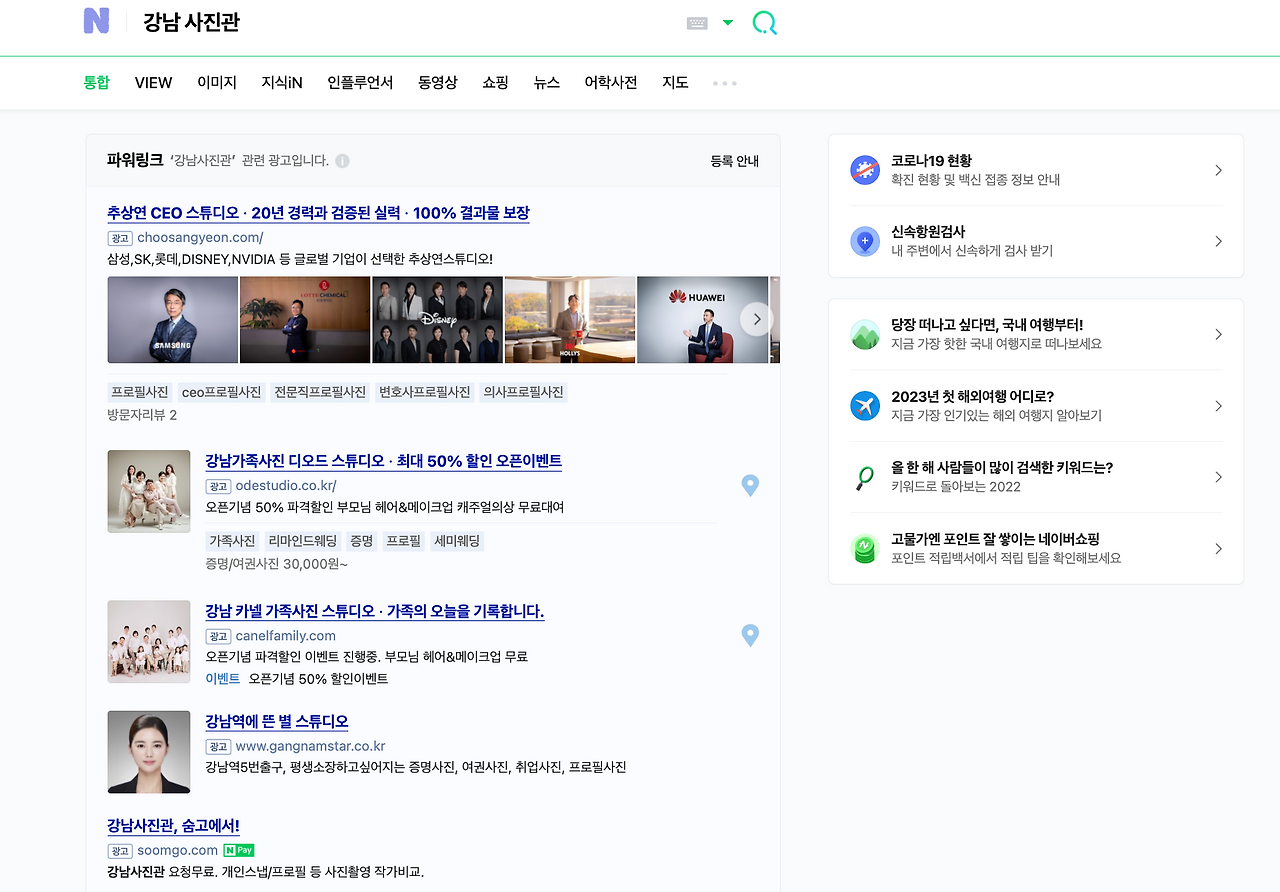Visit the choosangyeon.com/ URL
This screenshot has width=1280, height=892.
coord(200,238)
